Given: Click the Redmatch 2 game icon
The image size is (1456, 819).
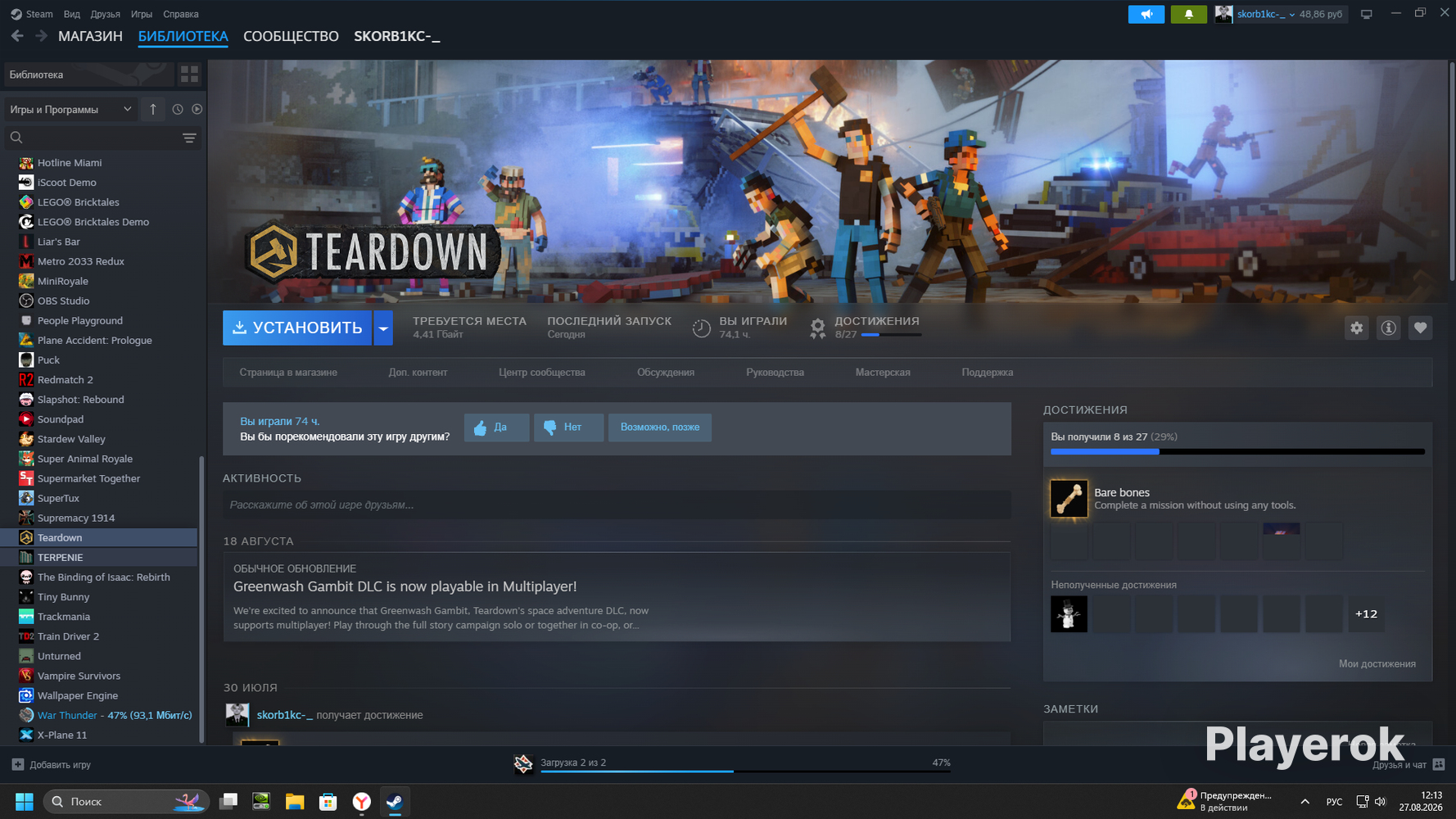Looking at the screenshot, I should point(26,380).
